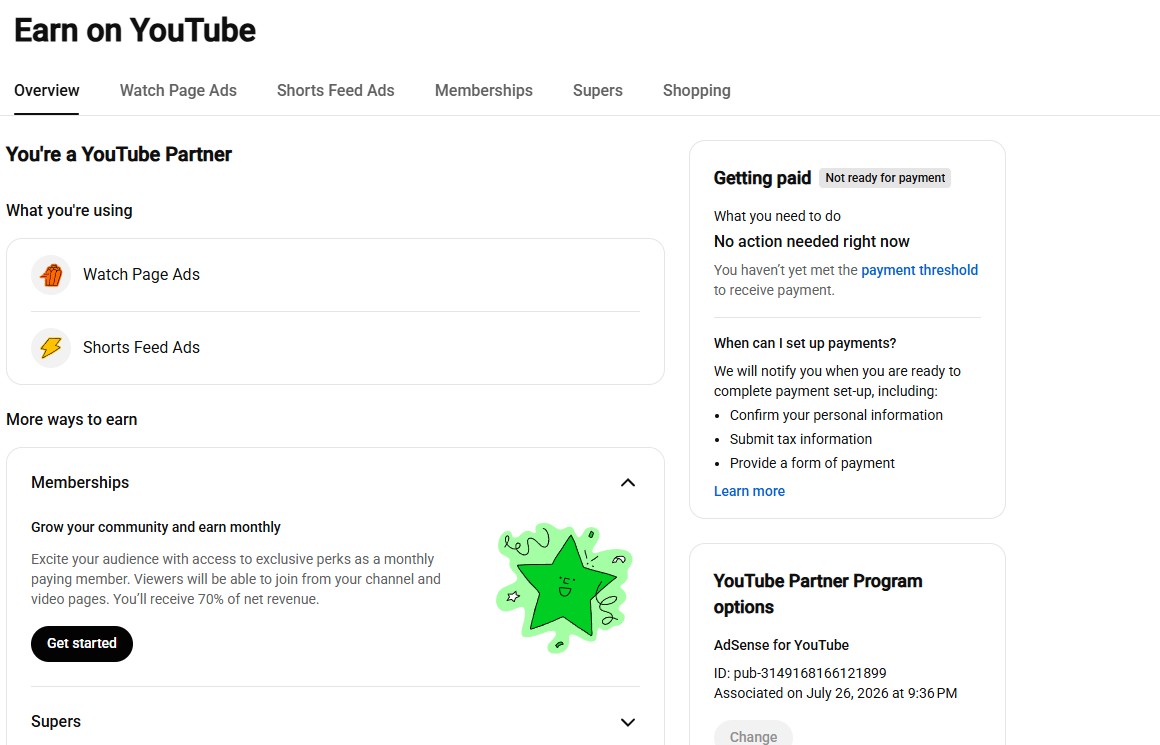Switch to the Watch Page Ads tab
Screen dimensions: 1160x745
click(178, 91)
